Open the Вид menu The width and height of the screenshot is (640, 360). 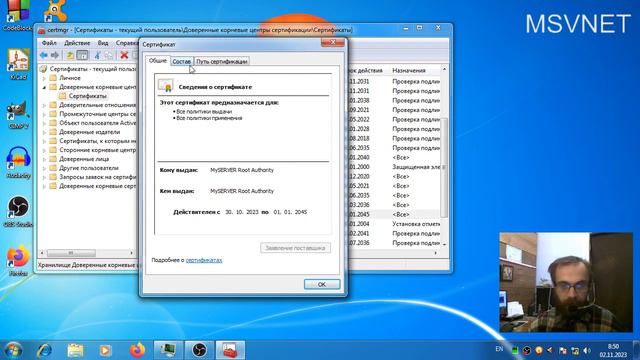[x=103, y=42]
